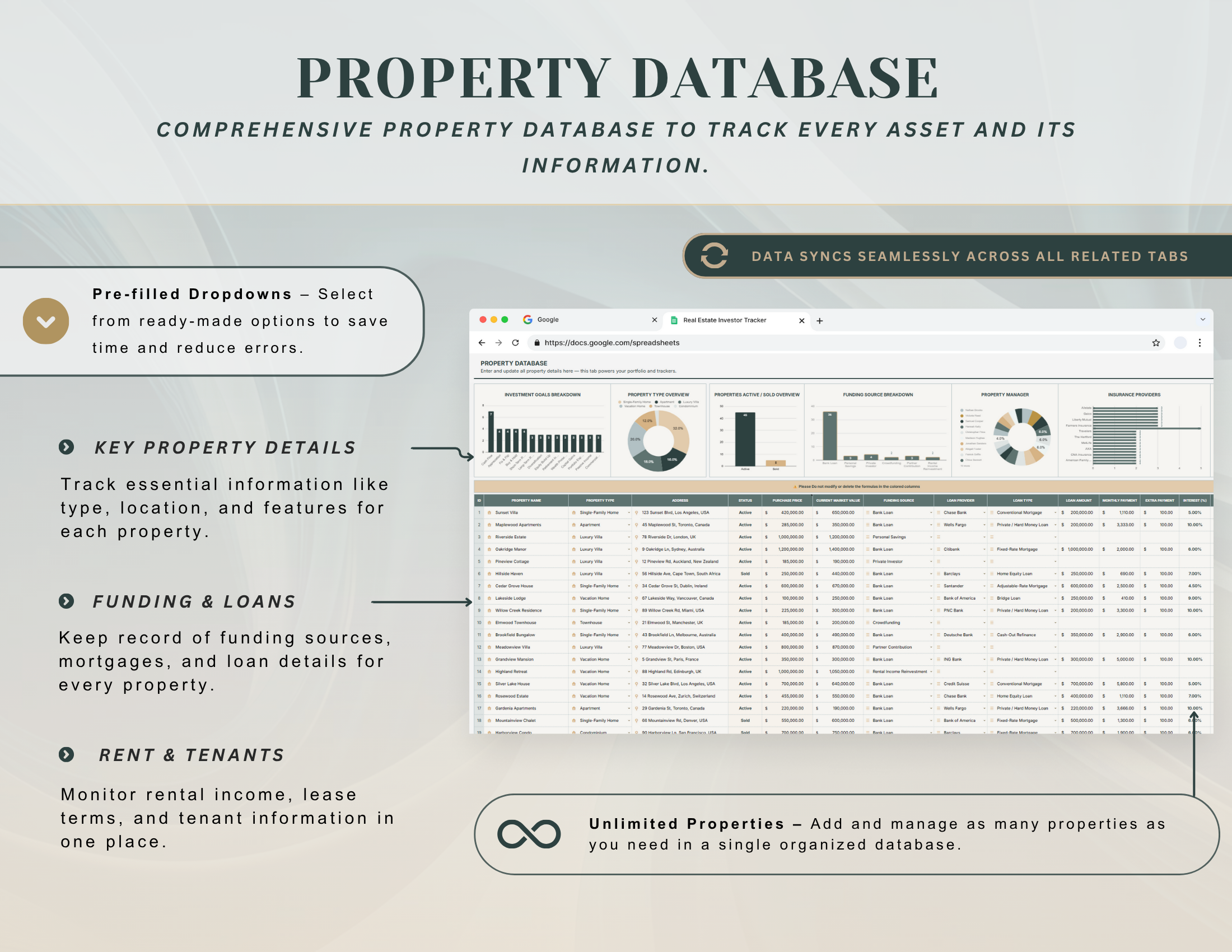Open browser three-dot menu
Image resolution: width=1232 pixels, height=952 pixels.
1200,342
